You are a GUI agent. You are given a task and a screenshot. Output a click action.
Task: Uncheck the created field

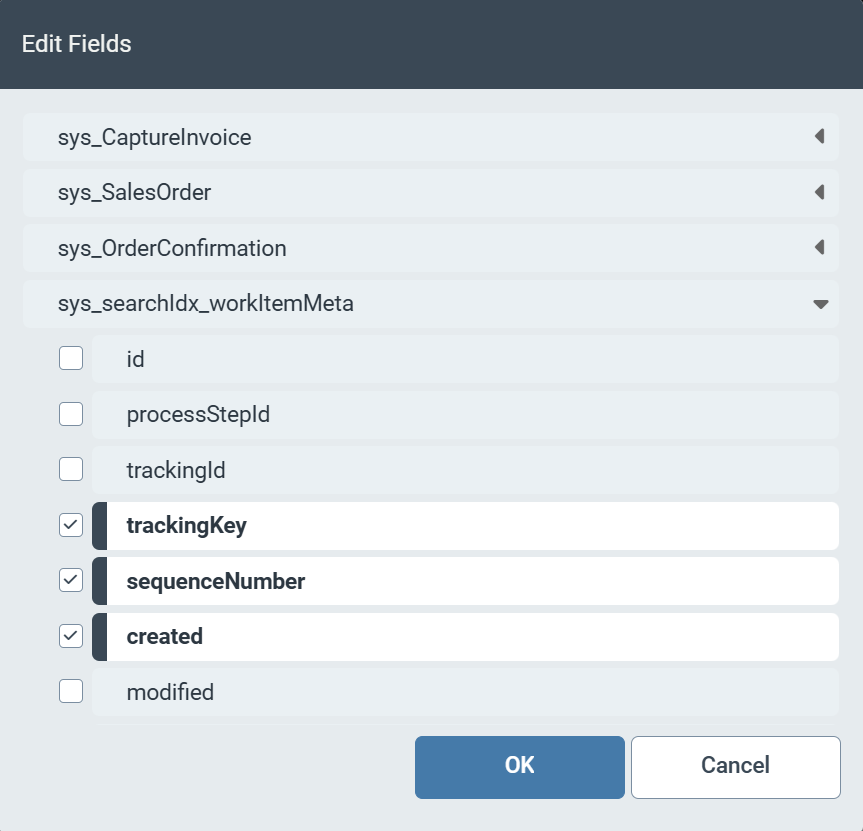pos(70,636)
